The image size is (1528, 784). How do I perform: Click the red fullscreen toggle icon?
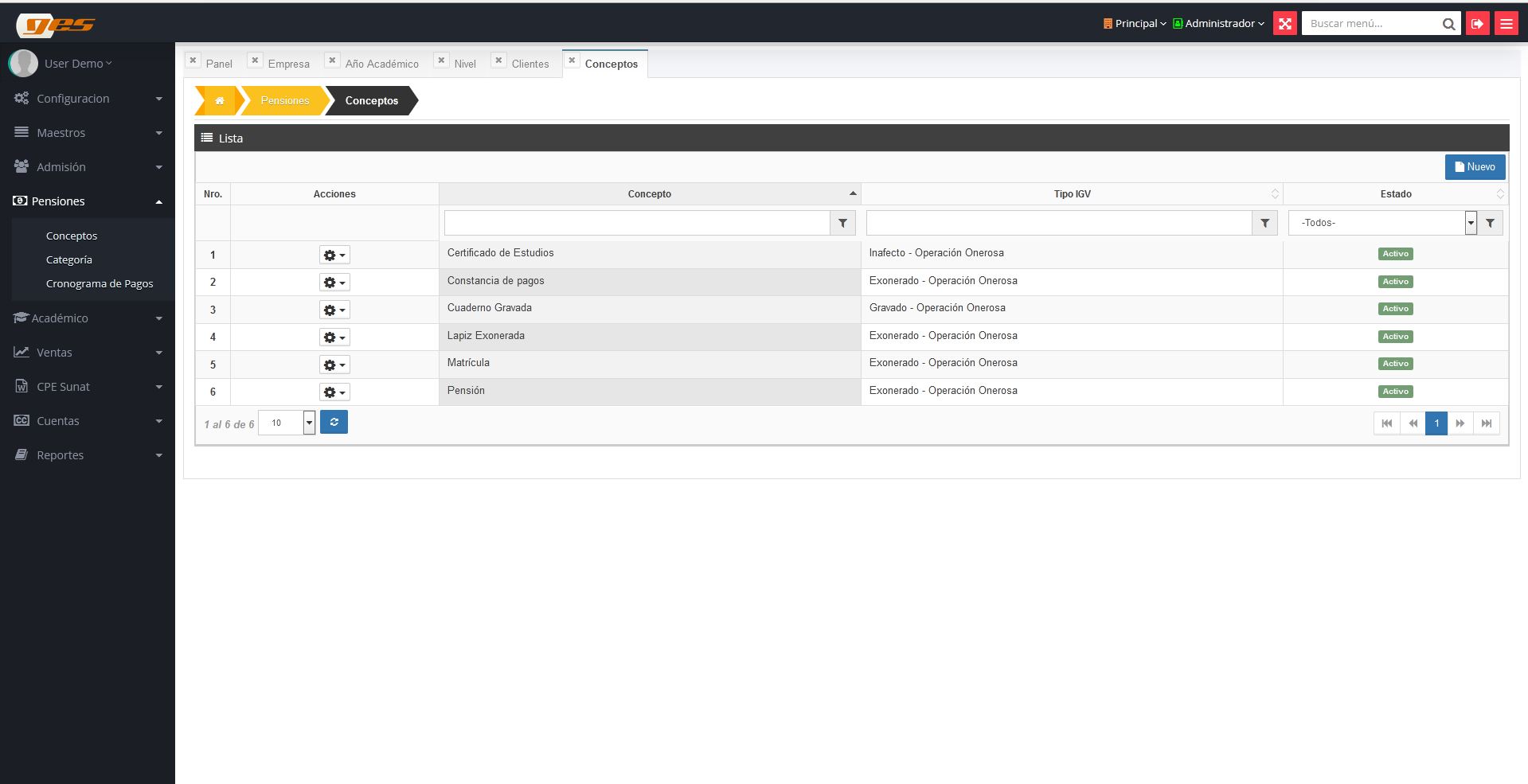[x=1284, y=24]
